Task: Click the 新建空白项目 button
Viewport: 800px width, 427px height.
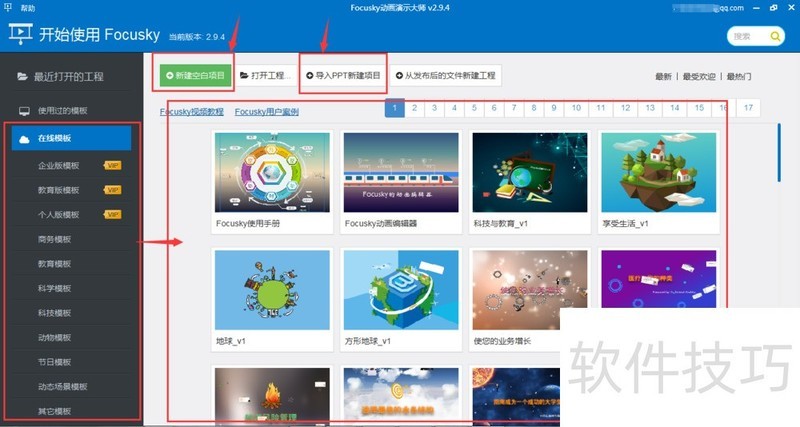Action: tap(195, 76)
